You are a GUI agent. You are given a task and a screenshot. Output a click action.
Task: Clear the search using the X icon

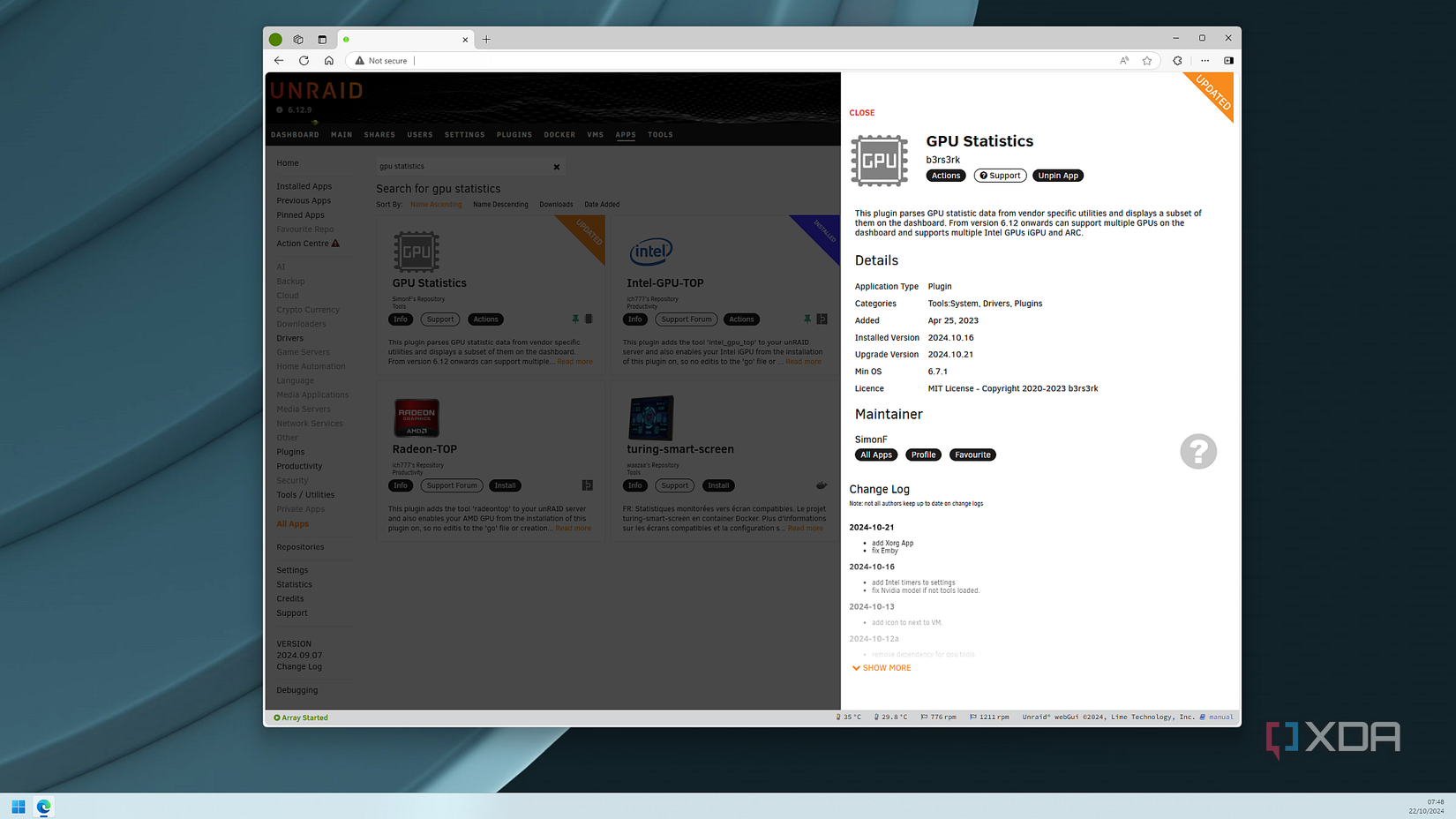point(557,166)
